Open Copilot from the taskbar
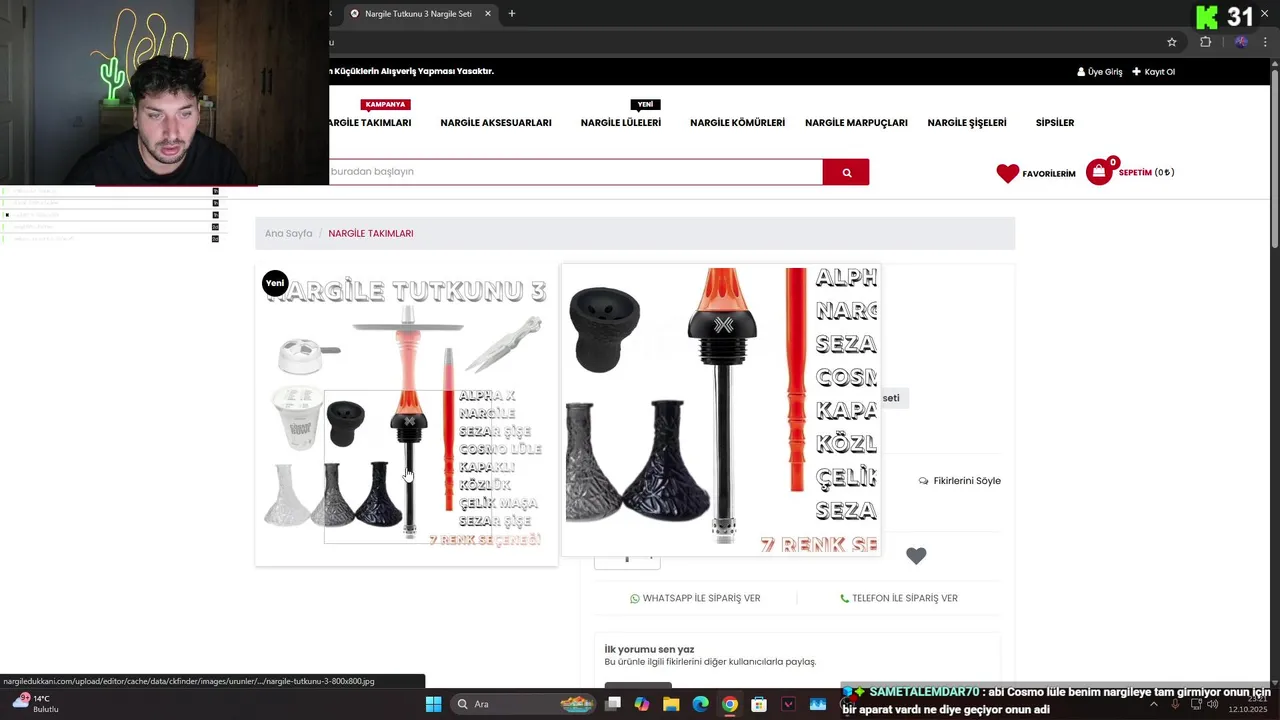The height and width of the screenshot is (720, 1280). [642, 704]
